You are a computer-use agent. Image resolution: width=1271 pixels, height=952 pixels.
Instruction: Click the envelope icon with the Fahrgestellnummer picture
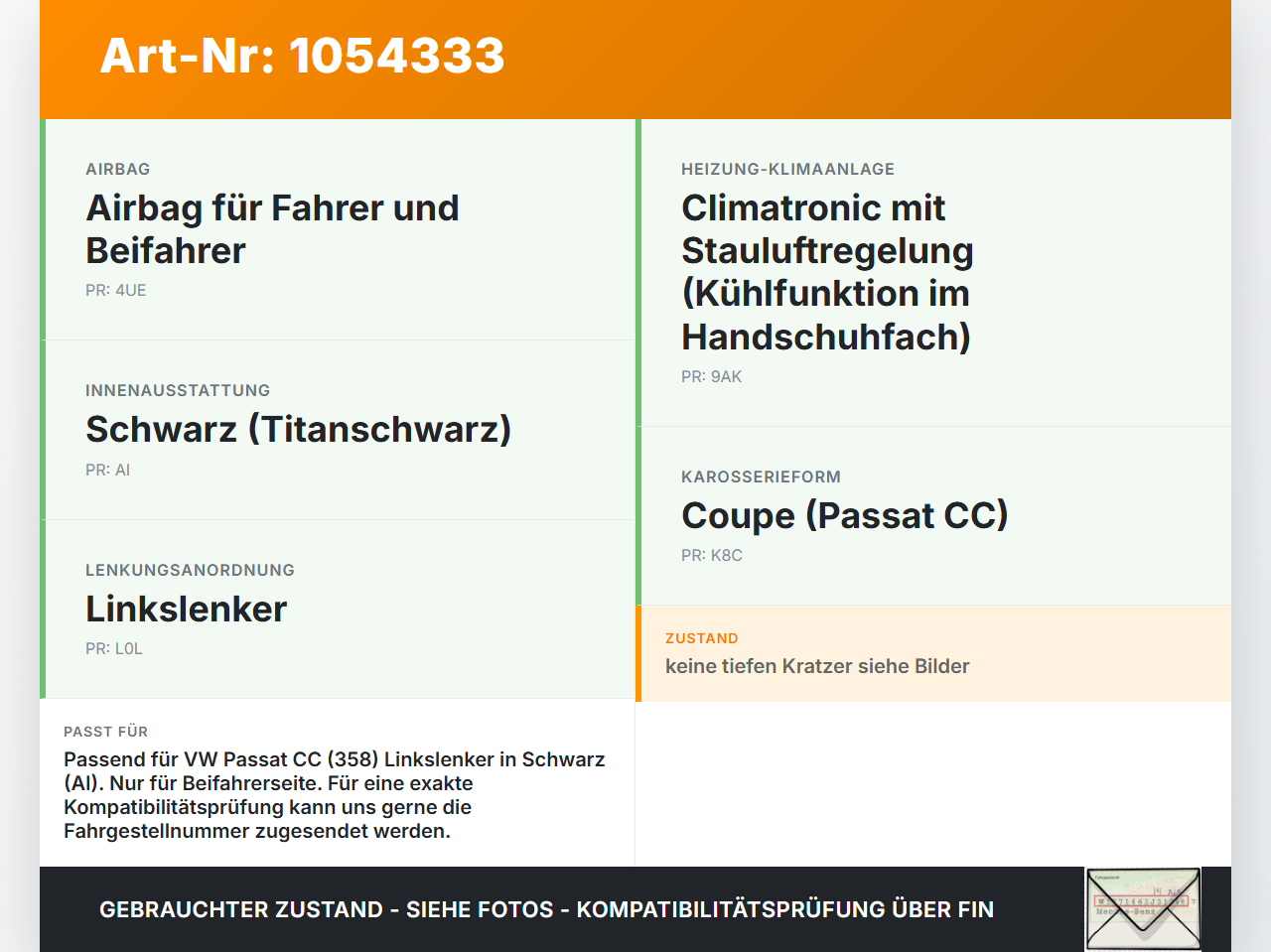tap(1143, 909)
